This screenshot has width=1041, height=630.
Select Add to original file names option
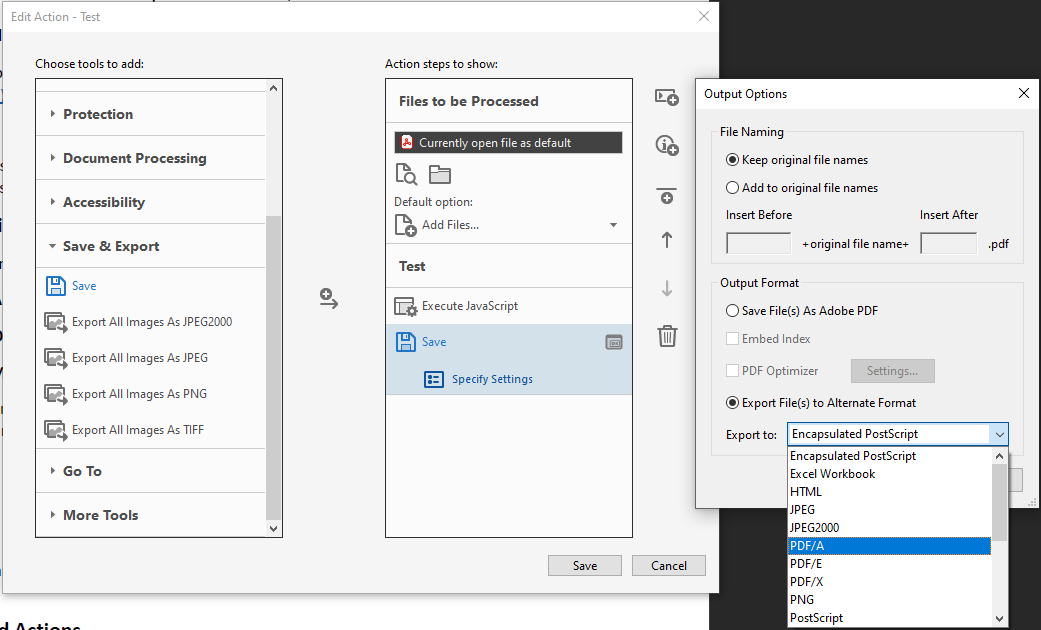click(x=733, y=188)
